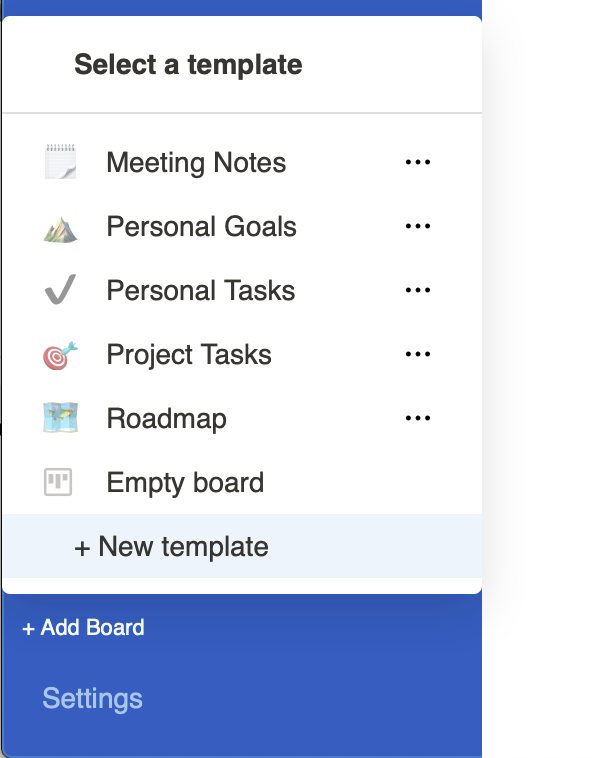
Task: Click the + Add Board button
Action: (83, 628)
